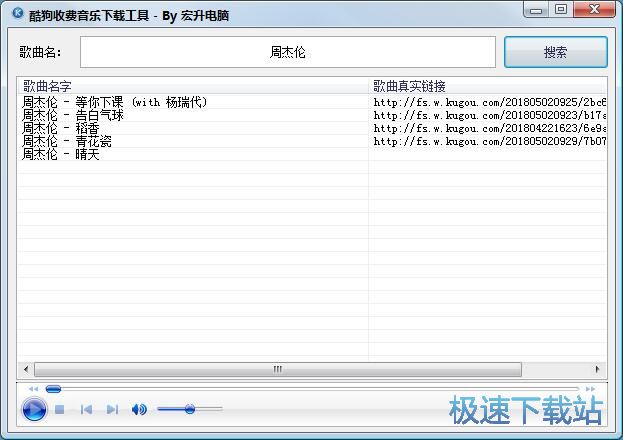This screenshot has width=623, height=440.
Task: Click the app icon in the title bar
Action: point(18,13)
